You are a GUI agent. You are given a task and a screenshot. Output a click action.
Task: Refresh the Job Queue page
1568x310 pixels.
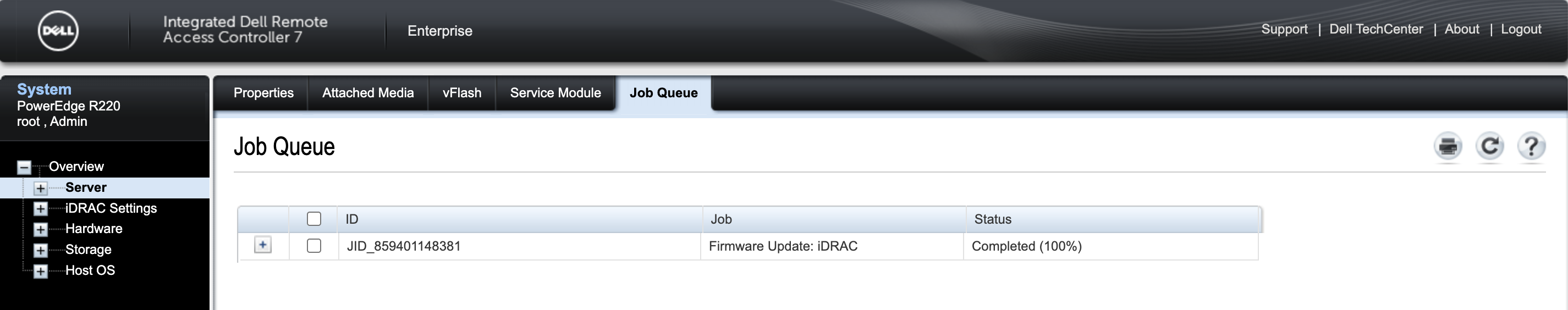pyautogui.click(x=1489, y=147)
